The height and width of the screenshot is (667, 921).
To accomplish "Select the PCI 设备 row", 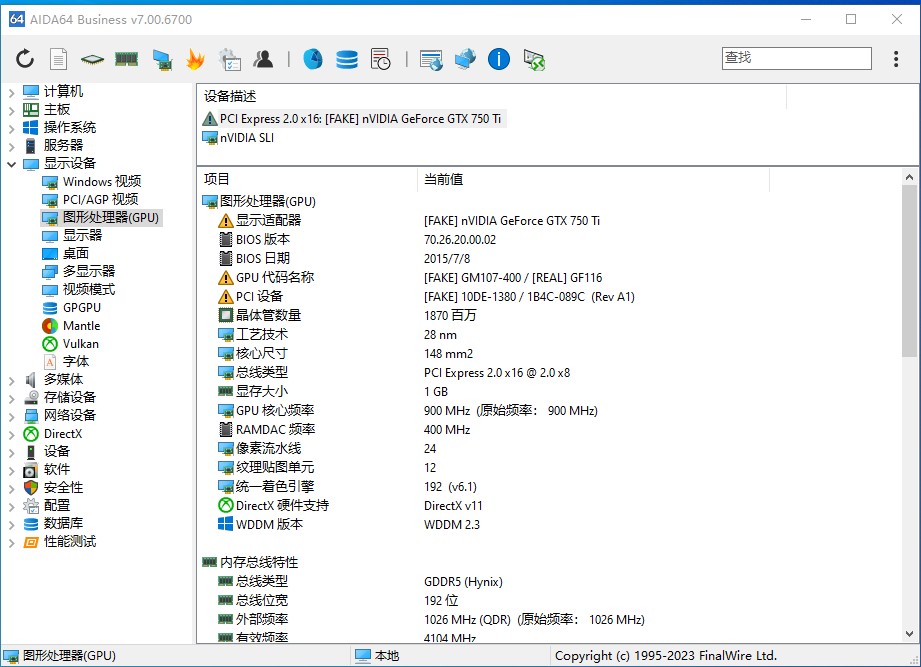I will (x=426, y=297).
